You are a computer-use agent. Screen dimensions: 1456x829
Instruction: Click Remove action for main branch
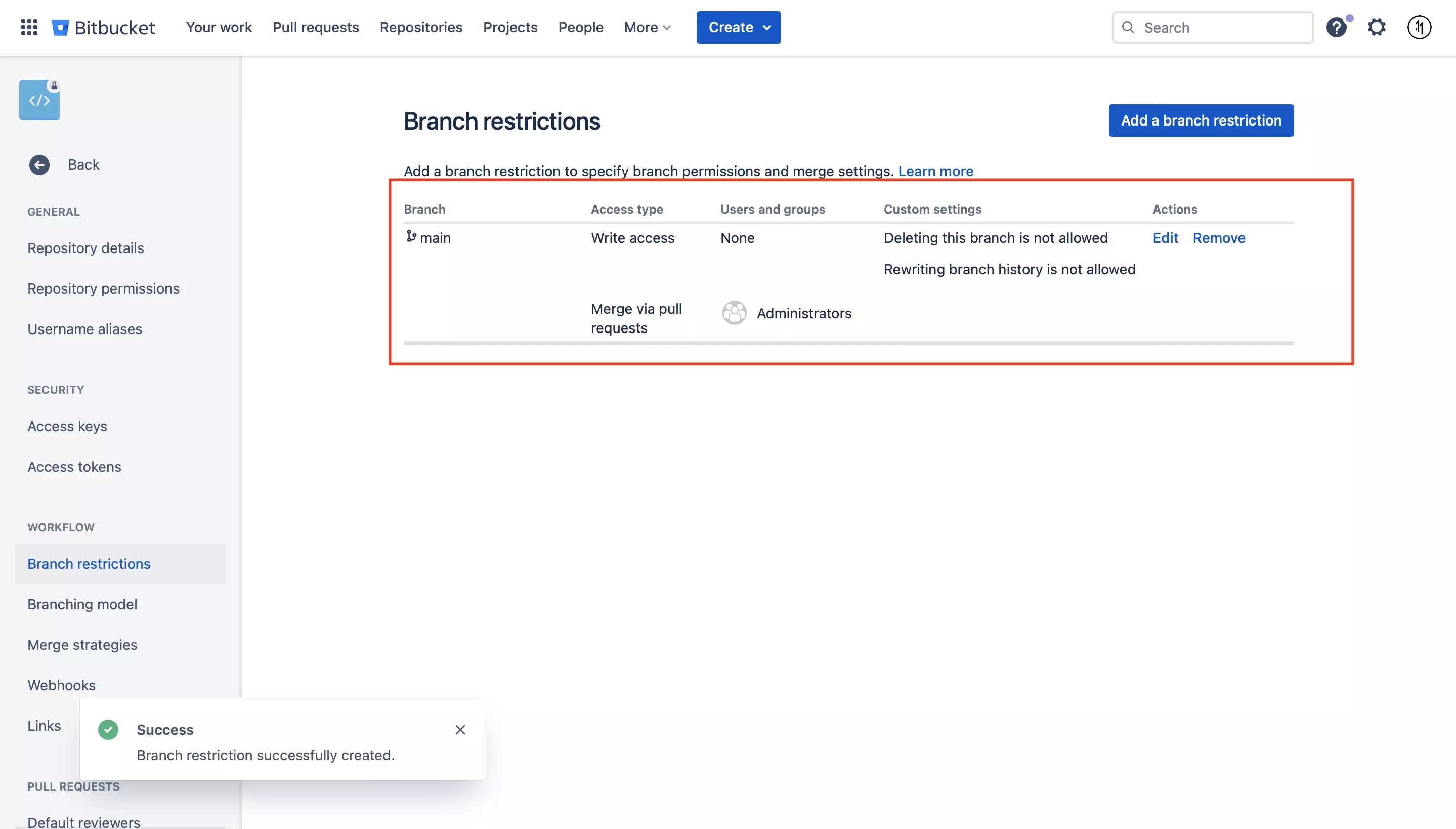[1219, 237]
